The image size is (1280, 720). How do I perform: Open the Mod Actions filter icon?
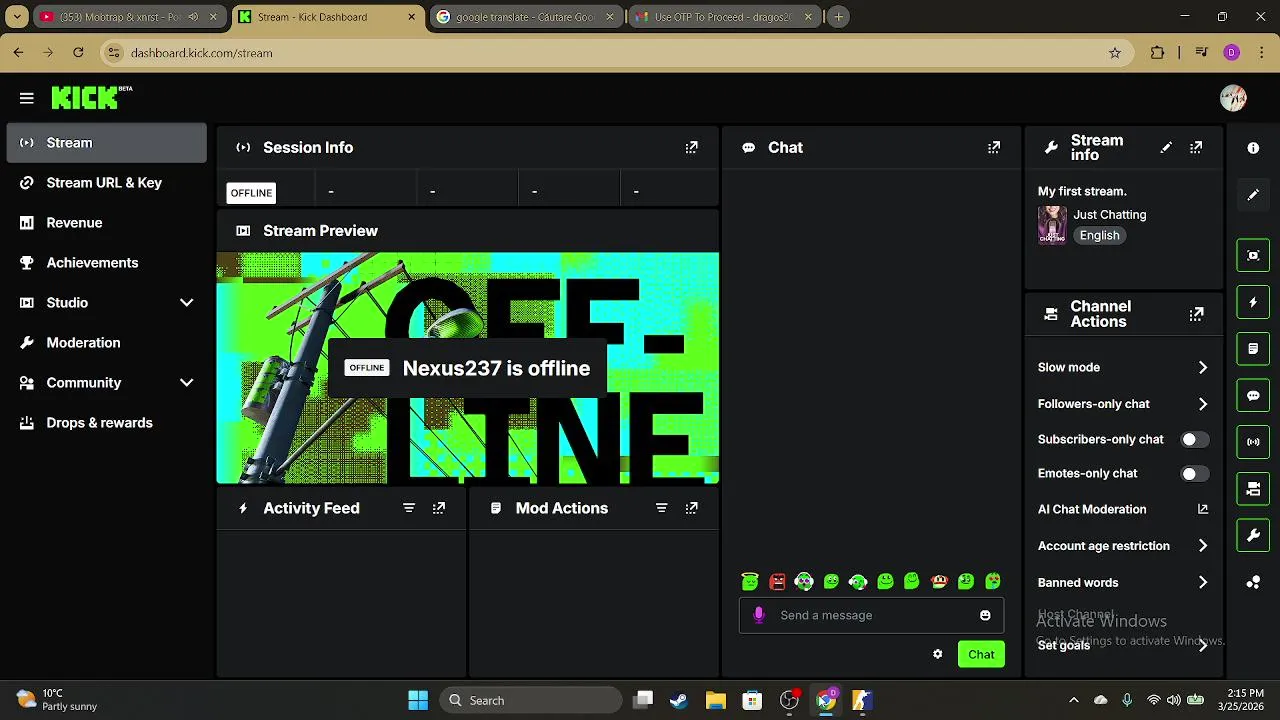661,508
